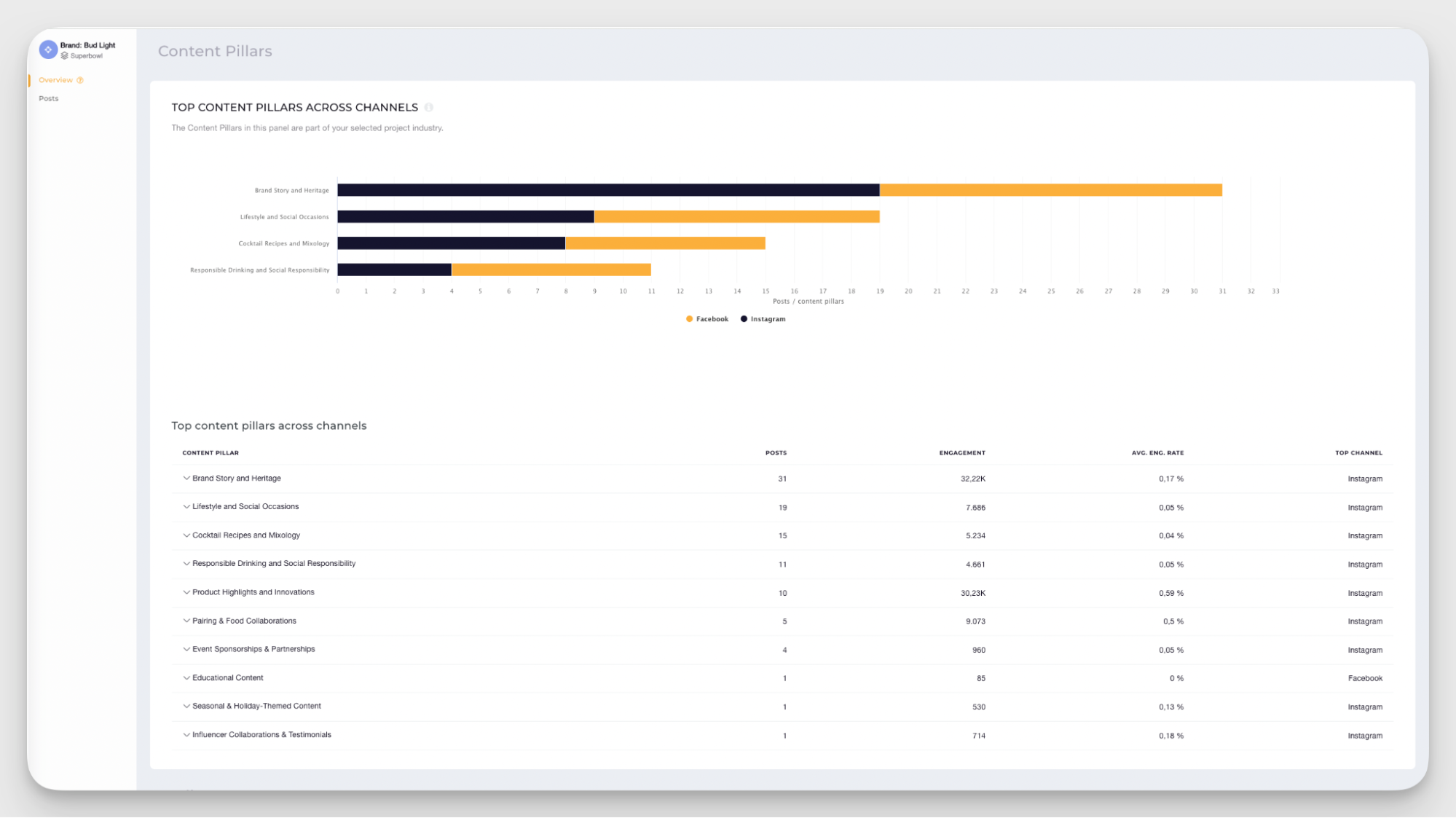Toggle the Lifestyle and Social Occasions chart bar

click(605, 216)
